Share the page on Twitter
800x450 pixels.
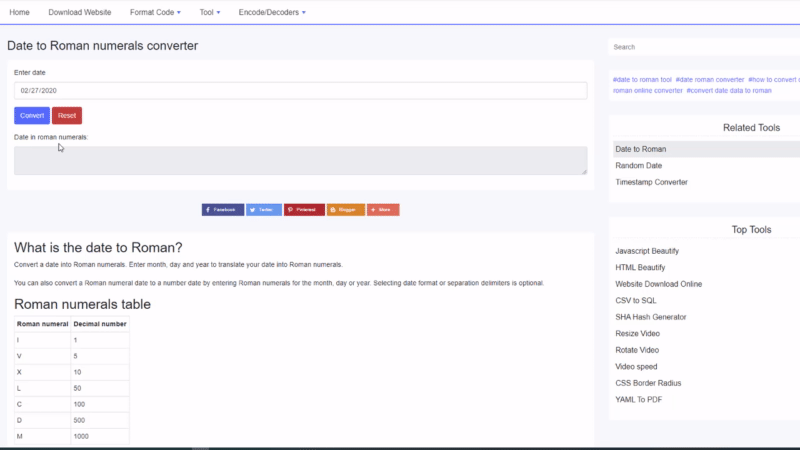[263, 210]
